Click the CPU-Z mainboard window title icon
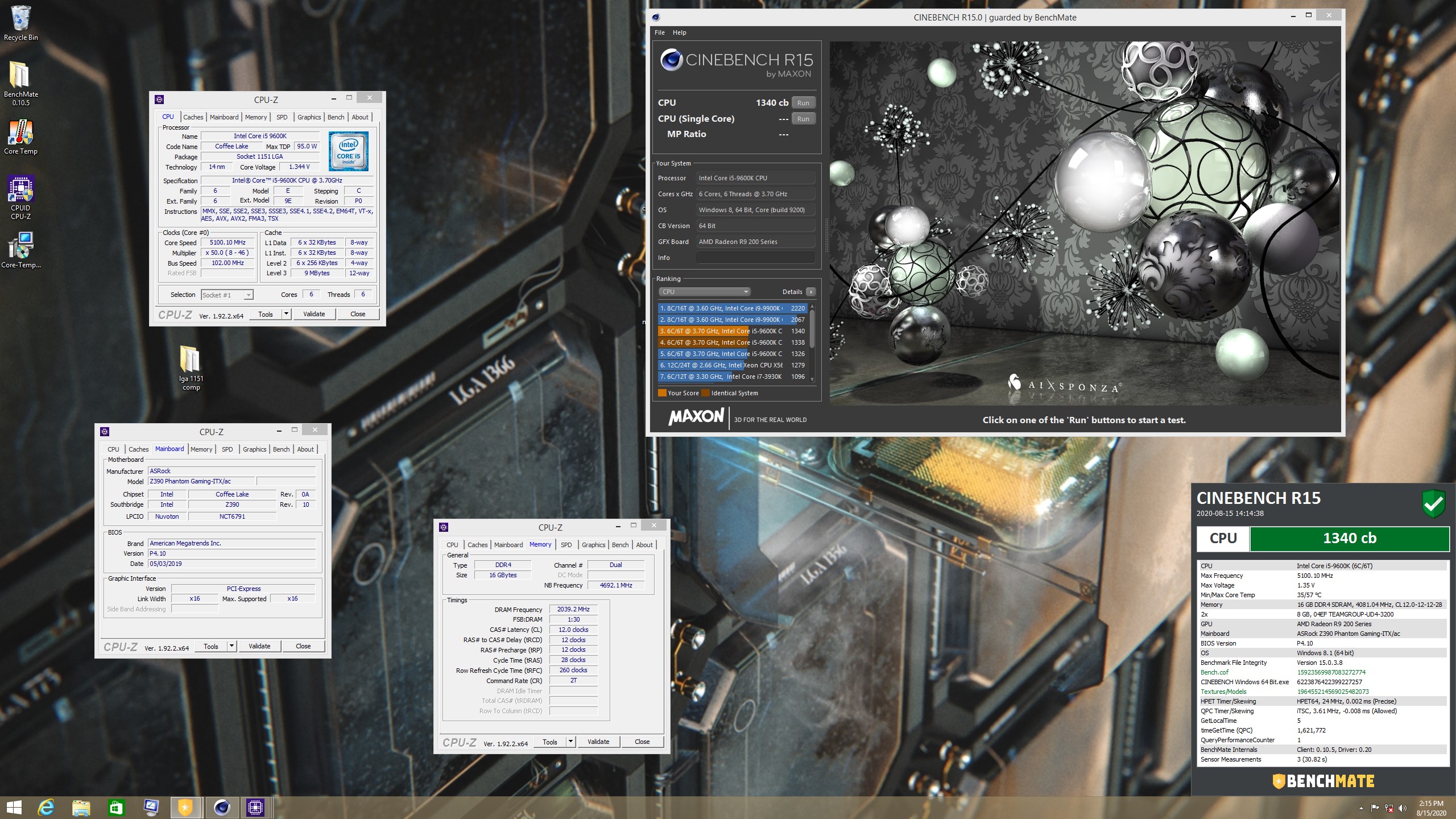The height and width of the screenshot is (819, 1456). (105, 432)
